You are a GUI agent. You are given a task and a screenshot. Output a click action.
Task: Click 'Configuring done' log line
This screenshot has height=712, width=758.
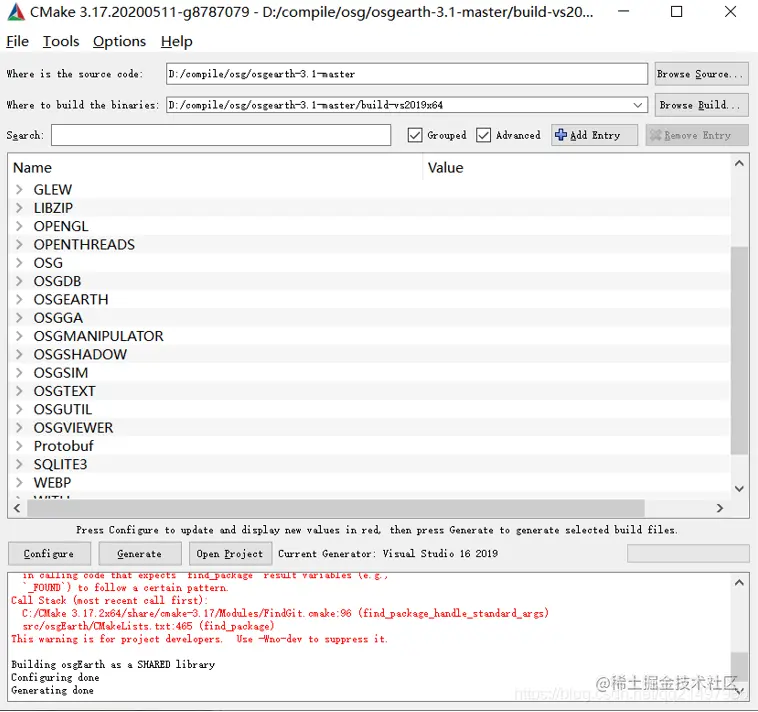[55, 678]
